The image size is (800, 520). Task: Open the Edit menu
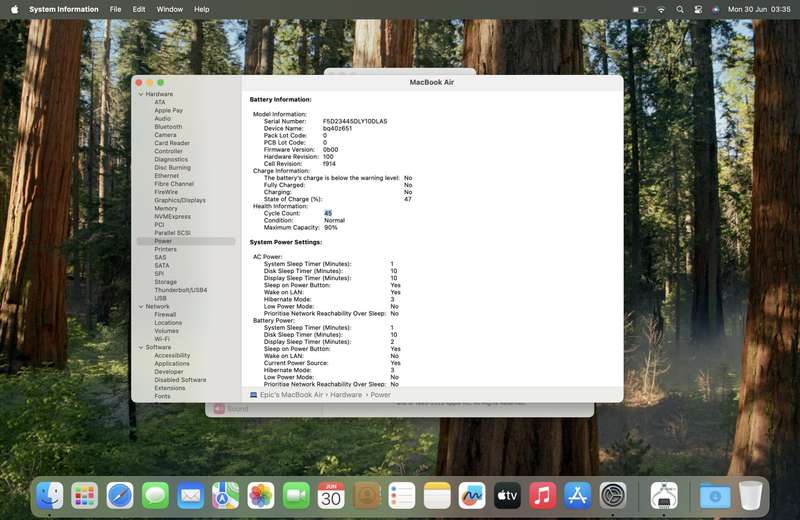(x=139, y=9)
